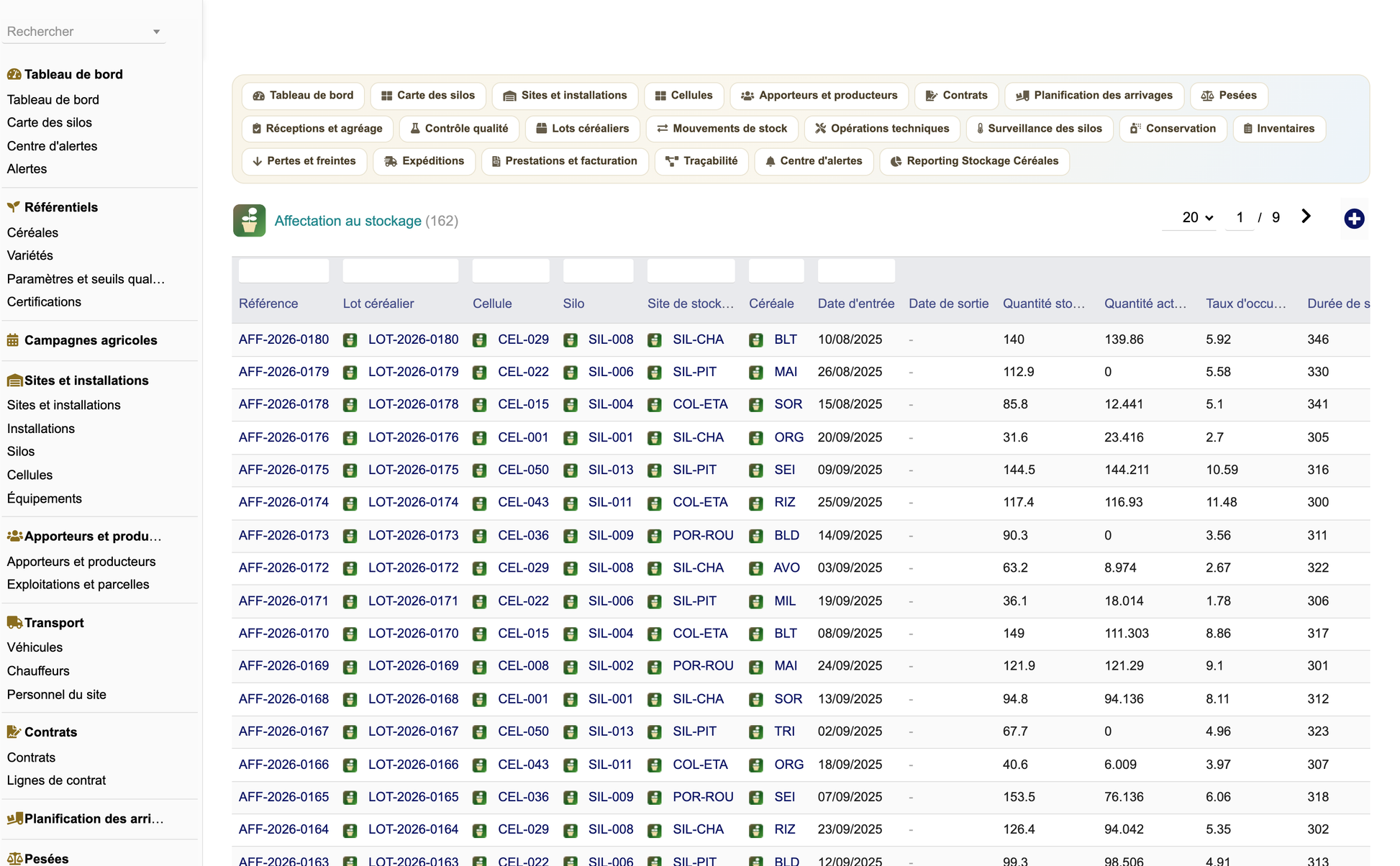Viewport: 1400px width, 866px height.
Task: Open record AFF-2026-0180
Action: [283, 339]
